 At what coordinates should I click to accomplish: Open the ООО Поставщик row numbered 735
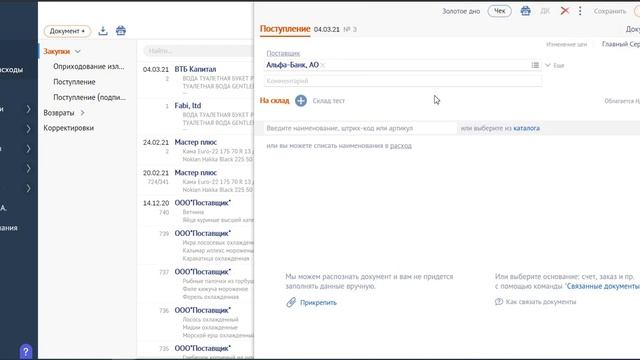196,351
